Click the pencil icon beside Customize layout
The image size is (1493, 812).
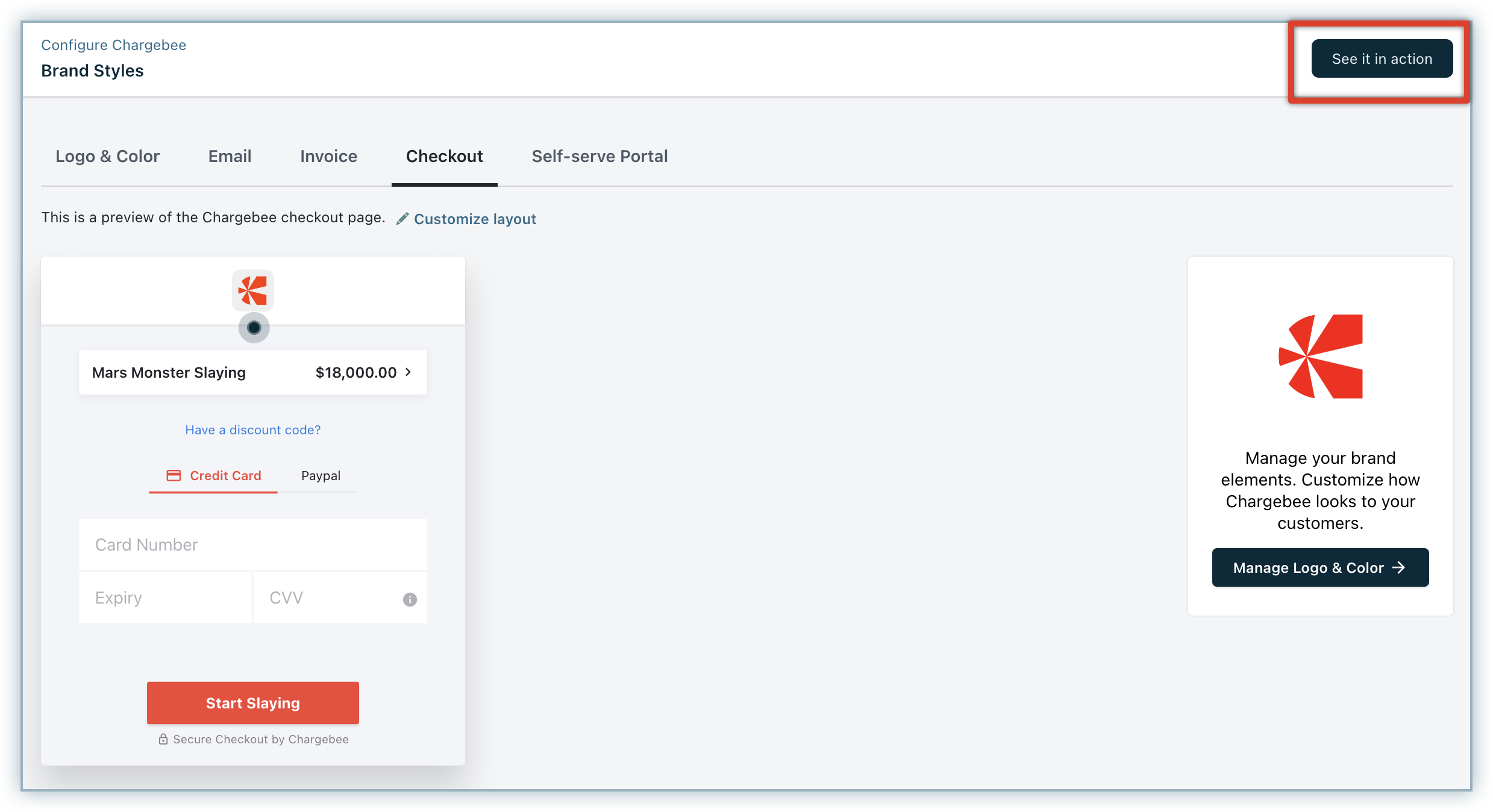pyautogui.click(x=402, y=219)
